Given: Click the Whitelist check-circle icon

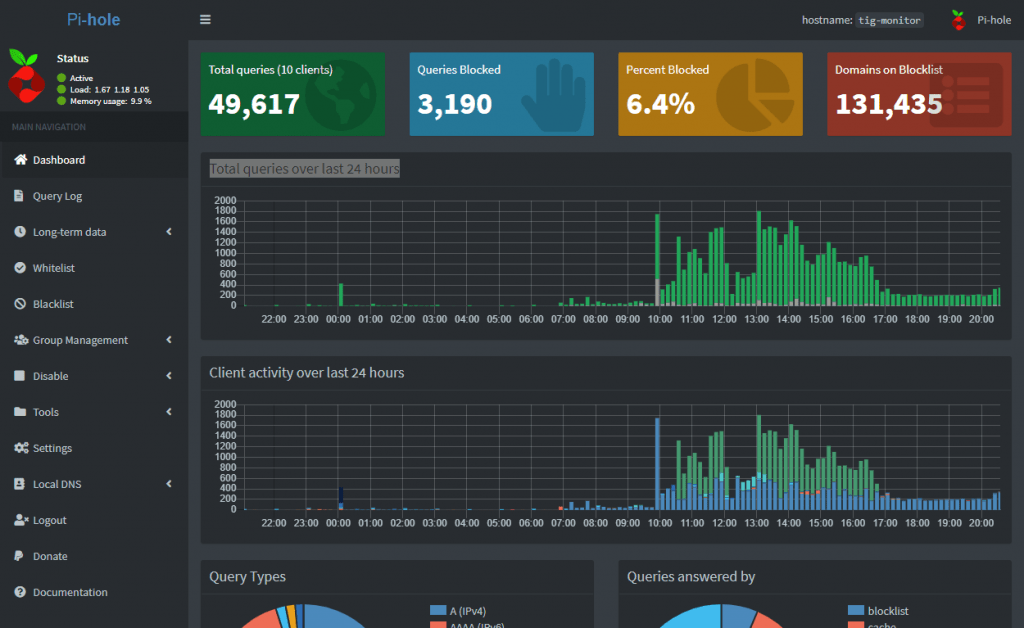Looking at the screenshot, I should 20,268.
